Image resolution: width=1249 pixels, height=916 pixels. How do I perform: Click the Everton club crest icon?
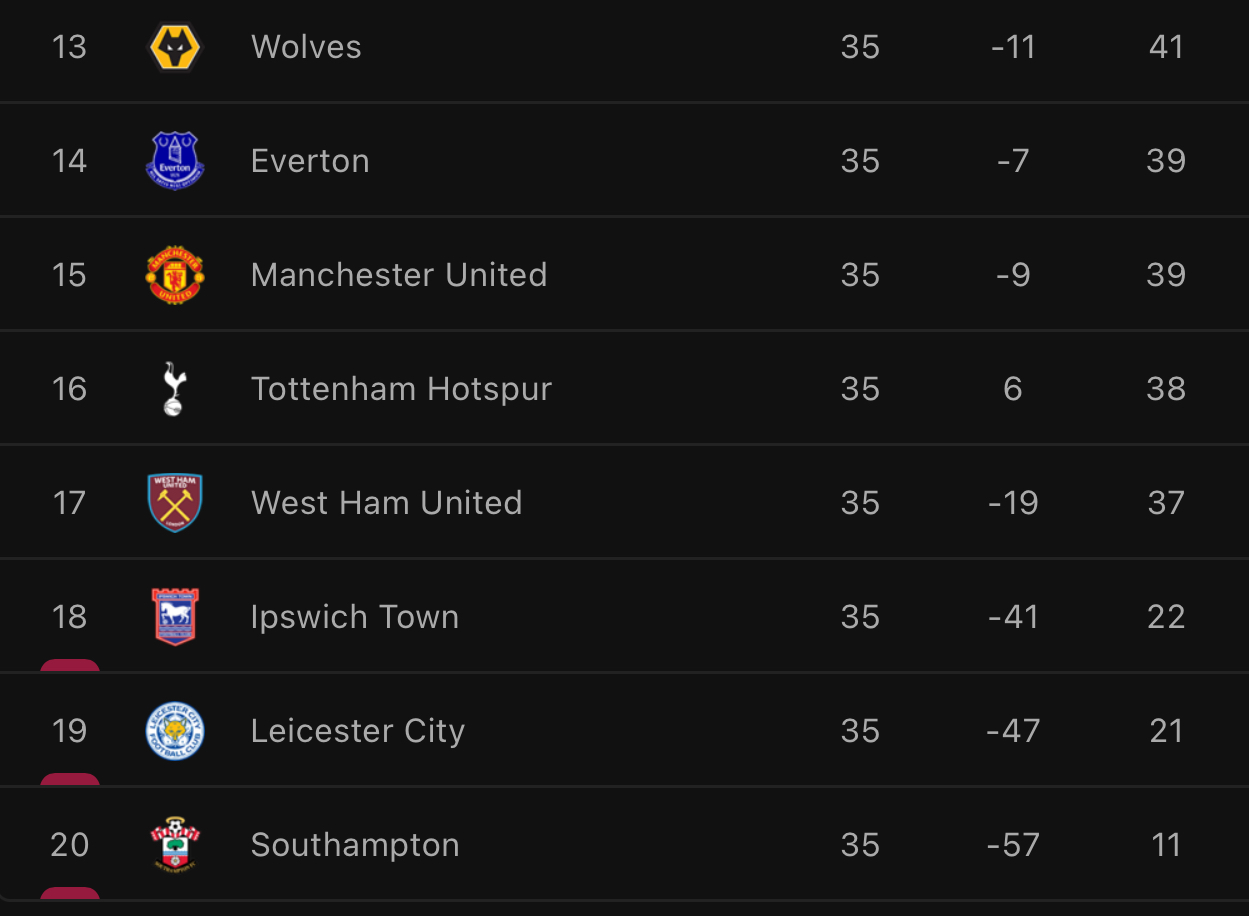coord(175,161)
